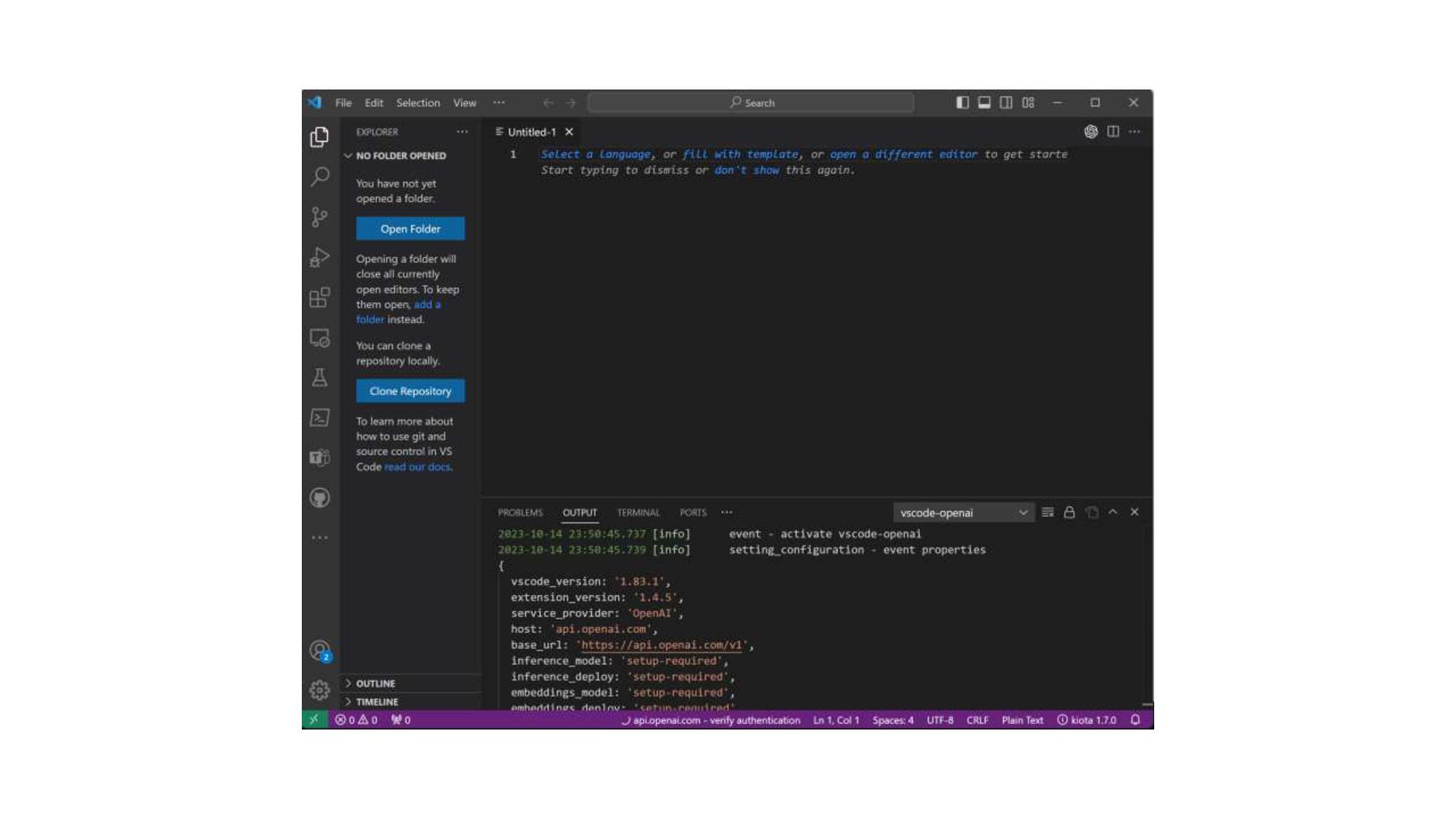The image size is (1456, 819).
Task: Open Source Control view
Action: click(319, 217)
